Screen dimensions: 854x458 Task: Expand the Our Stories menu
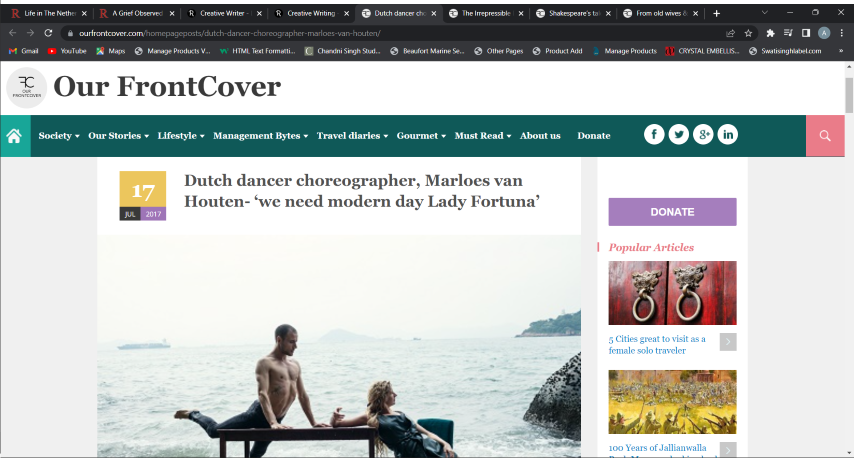pyautogui.click(x=118, y=136)
